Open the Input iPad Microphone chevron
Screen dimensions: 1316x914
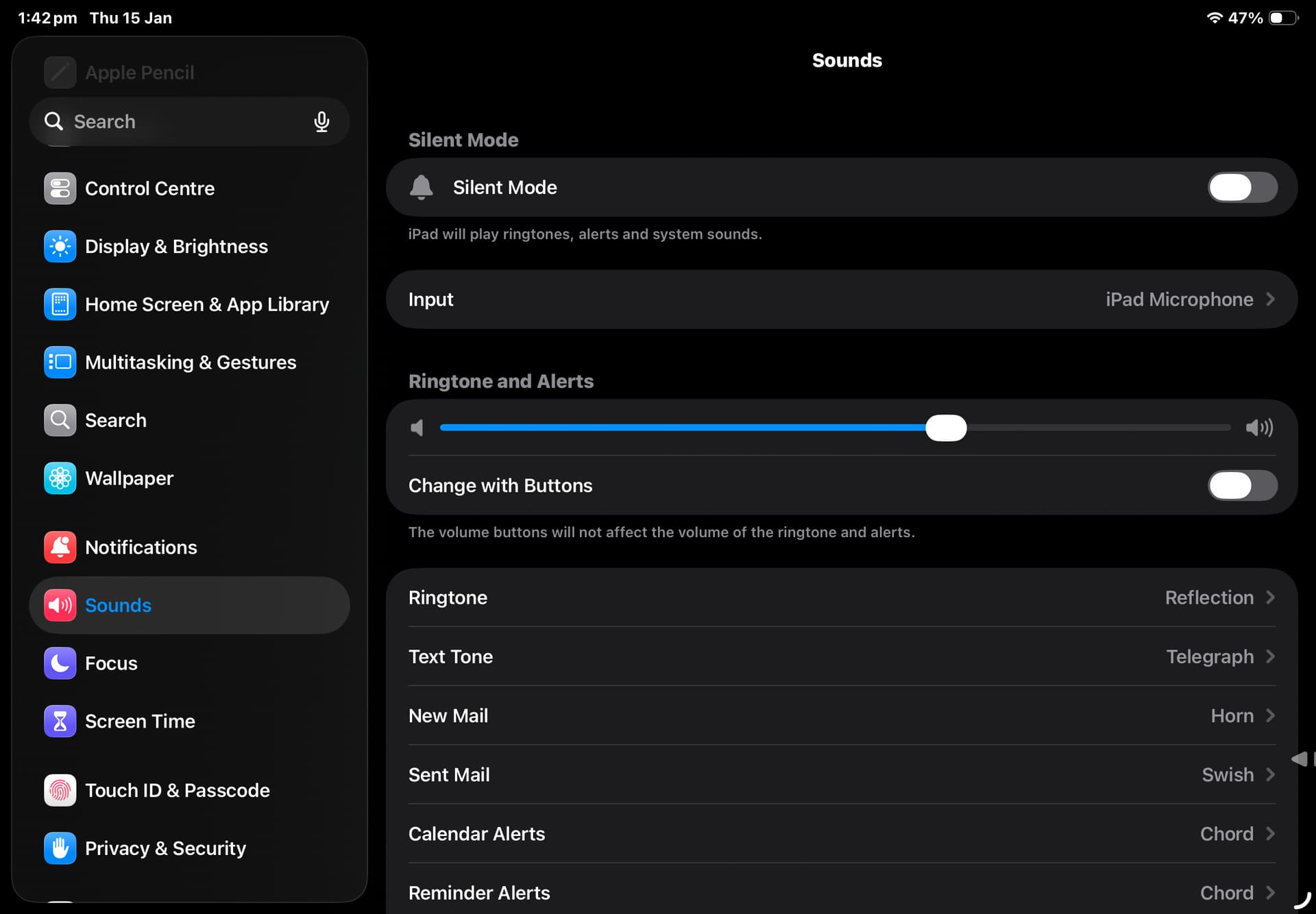pos(1270,299)
